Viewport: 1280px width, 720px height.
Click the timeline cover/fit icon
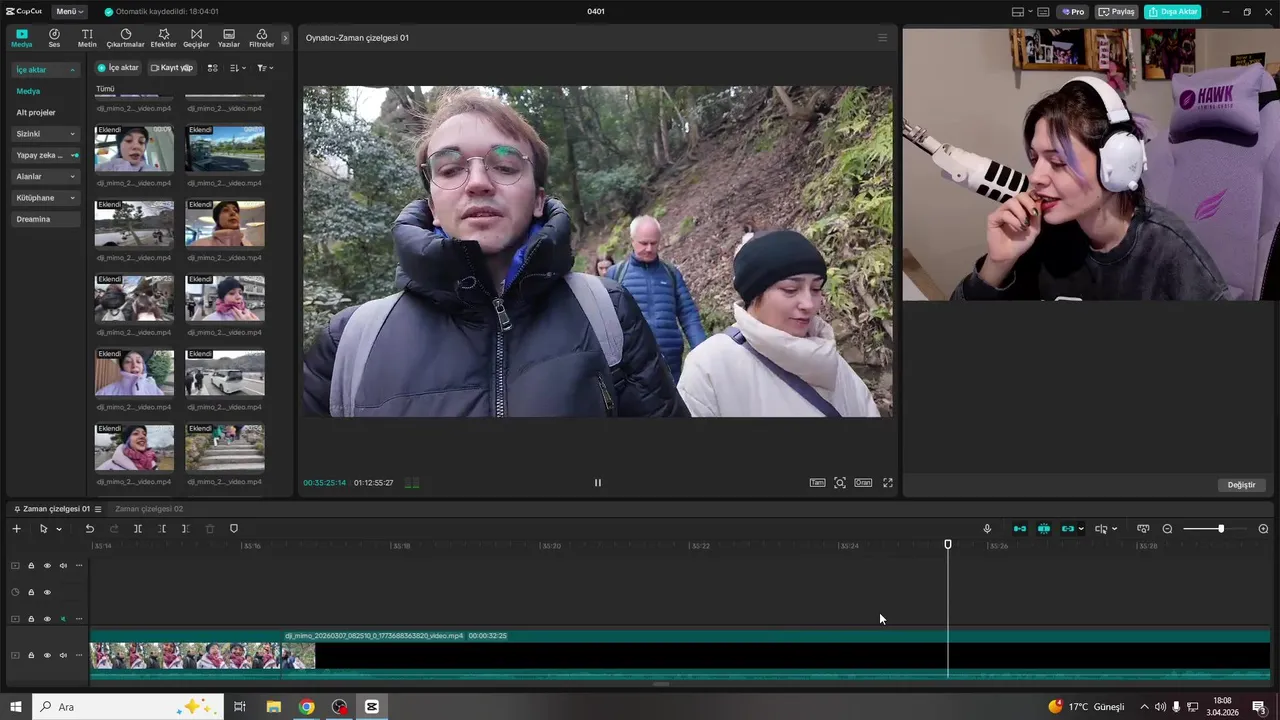click(1143, 529)
